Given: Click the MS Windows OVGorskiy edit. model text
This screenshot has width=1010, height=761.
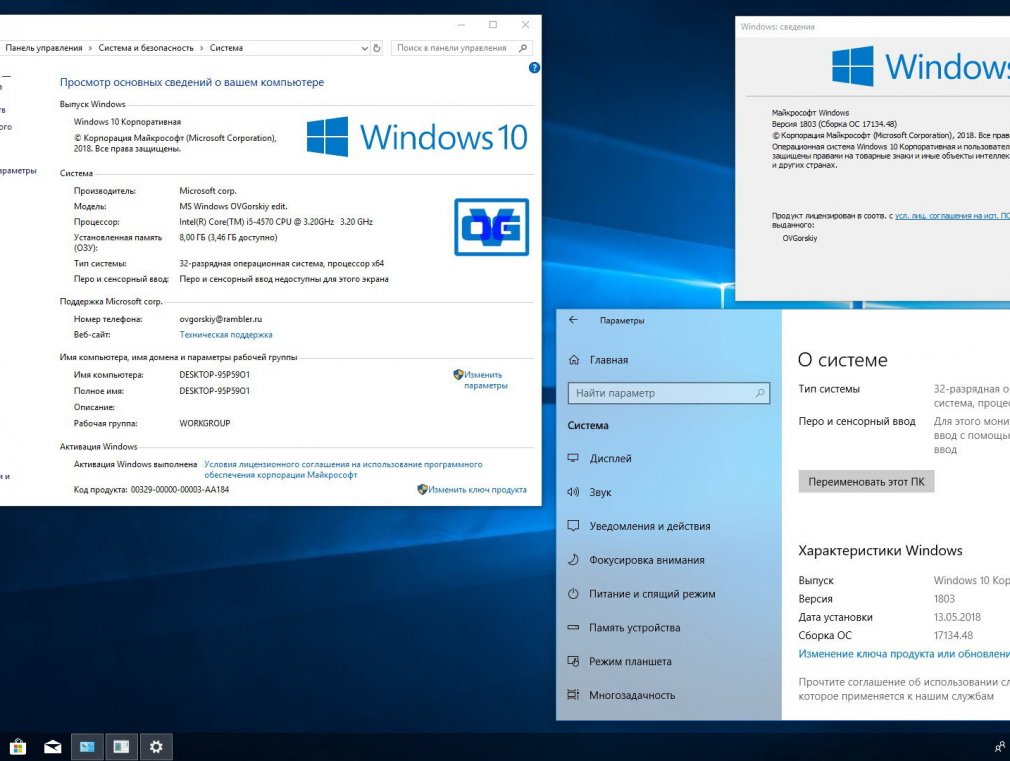Looking at the screenshot, I should 233,206.
